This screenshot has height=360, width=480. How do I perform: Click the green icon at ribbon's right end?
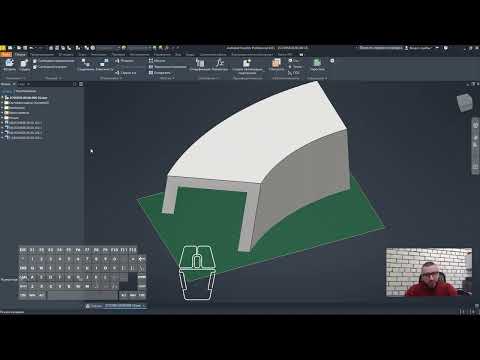pyautogui.click(x=317, y=64)
